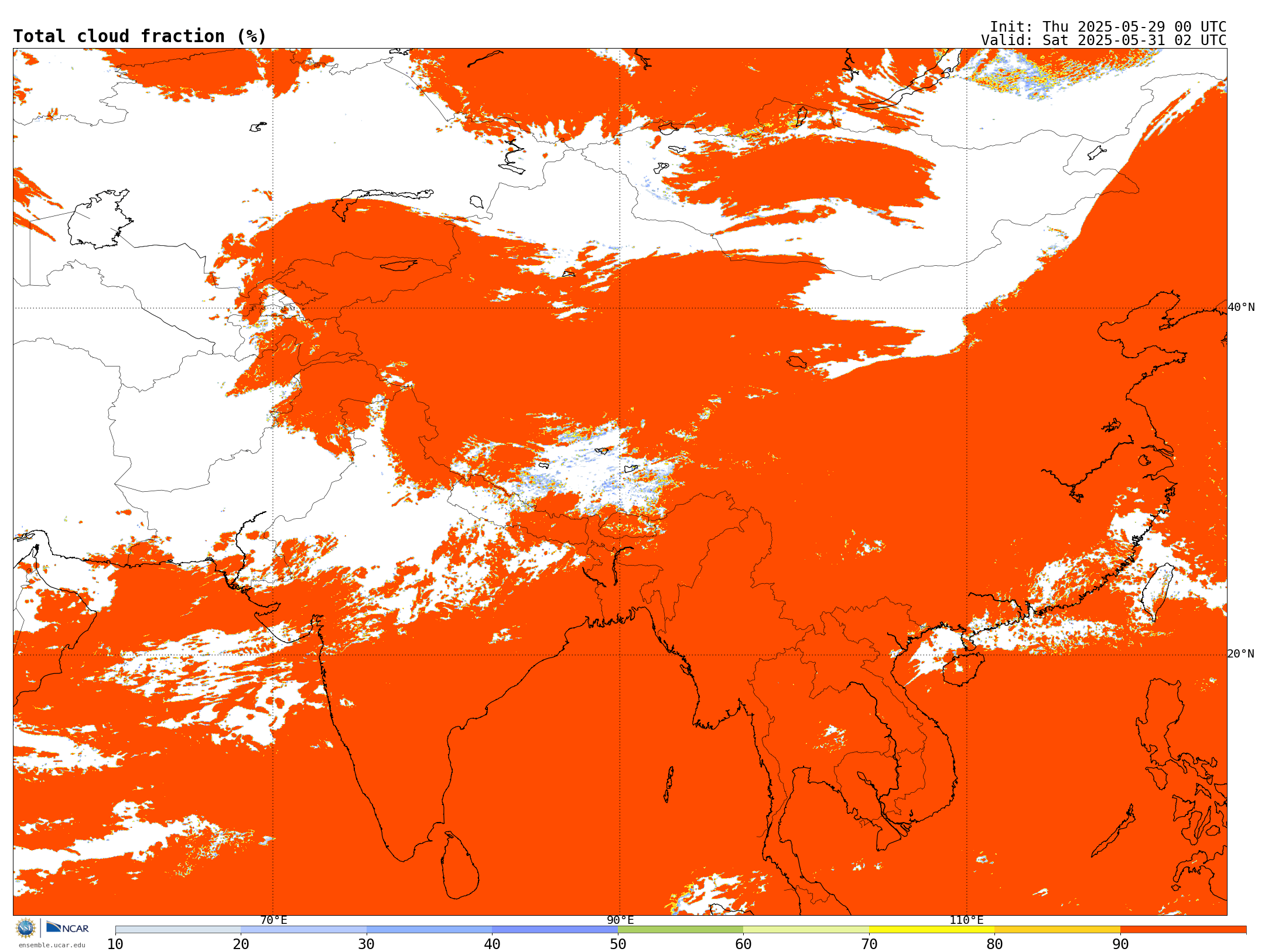Click the colorbar tick label 70
Image resolution: width=1265 pixels, height=952 pixels.
pyautogui.click(x=869, y=944)
